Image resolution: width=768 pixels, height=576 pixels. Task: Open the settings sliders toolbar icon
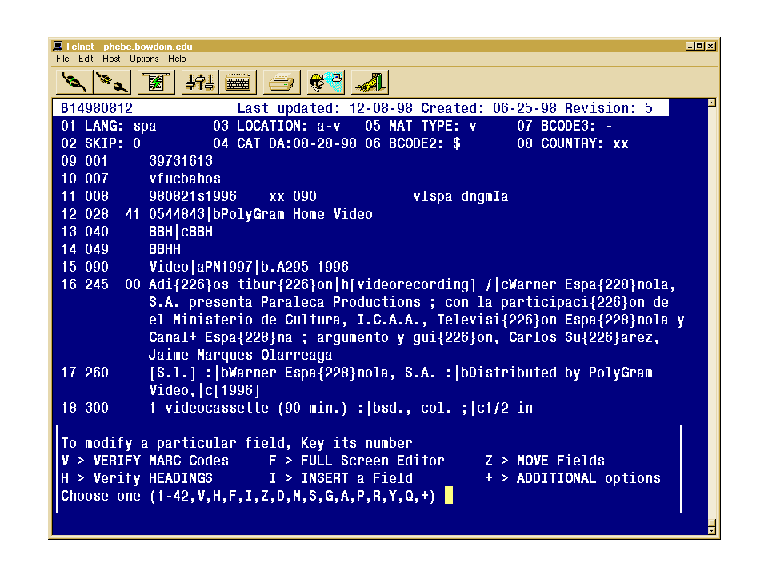(199, 82)
